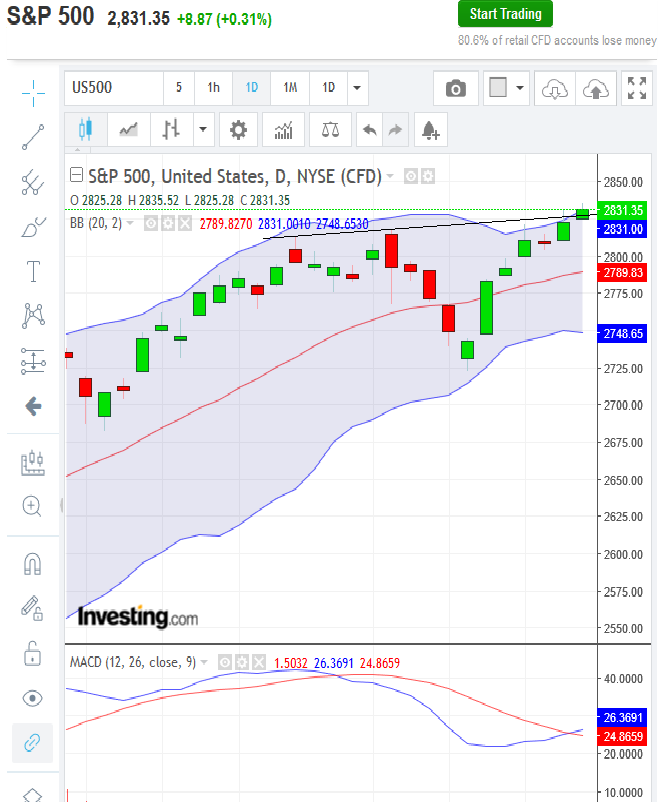This screenshot has height=802, width=658.
Task: Select the brush drawing tool
Action: [33, 227]
